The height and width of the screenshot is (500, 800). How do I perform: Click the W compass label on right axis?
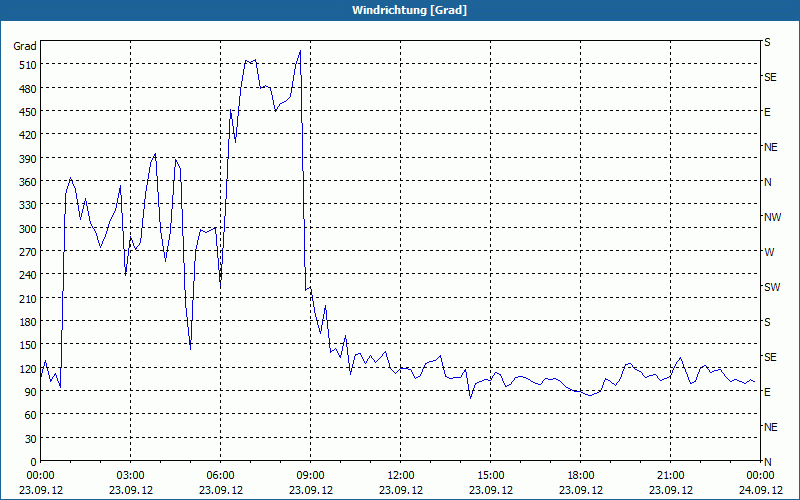click(x=769, y=252)
